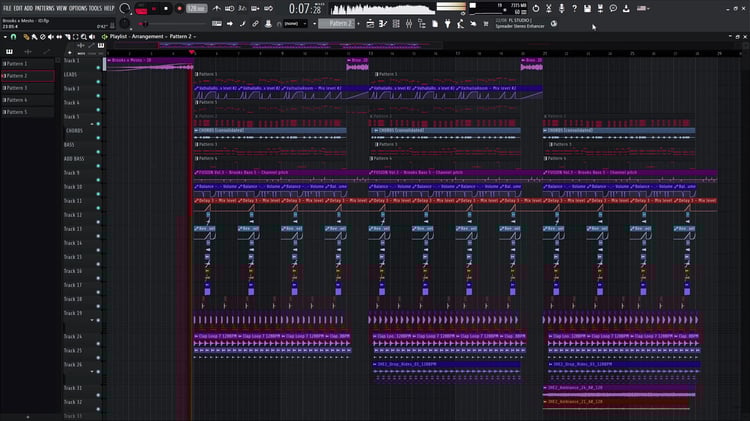Image resolution: width=750 pixels, height=421 pixels.
Task: Toggle loop recording icon
Action: [268, 9]
